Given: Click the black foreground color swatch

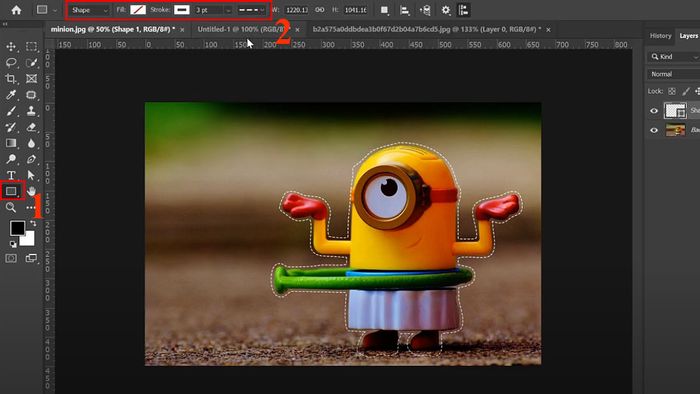Looking at the screenshot, I should (x=17, y=228).
